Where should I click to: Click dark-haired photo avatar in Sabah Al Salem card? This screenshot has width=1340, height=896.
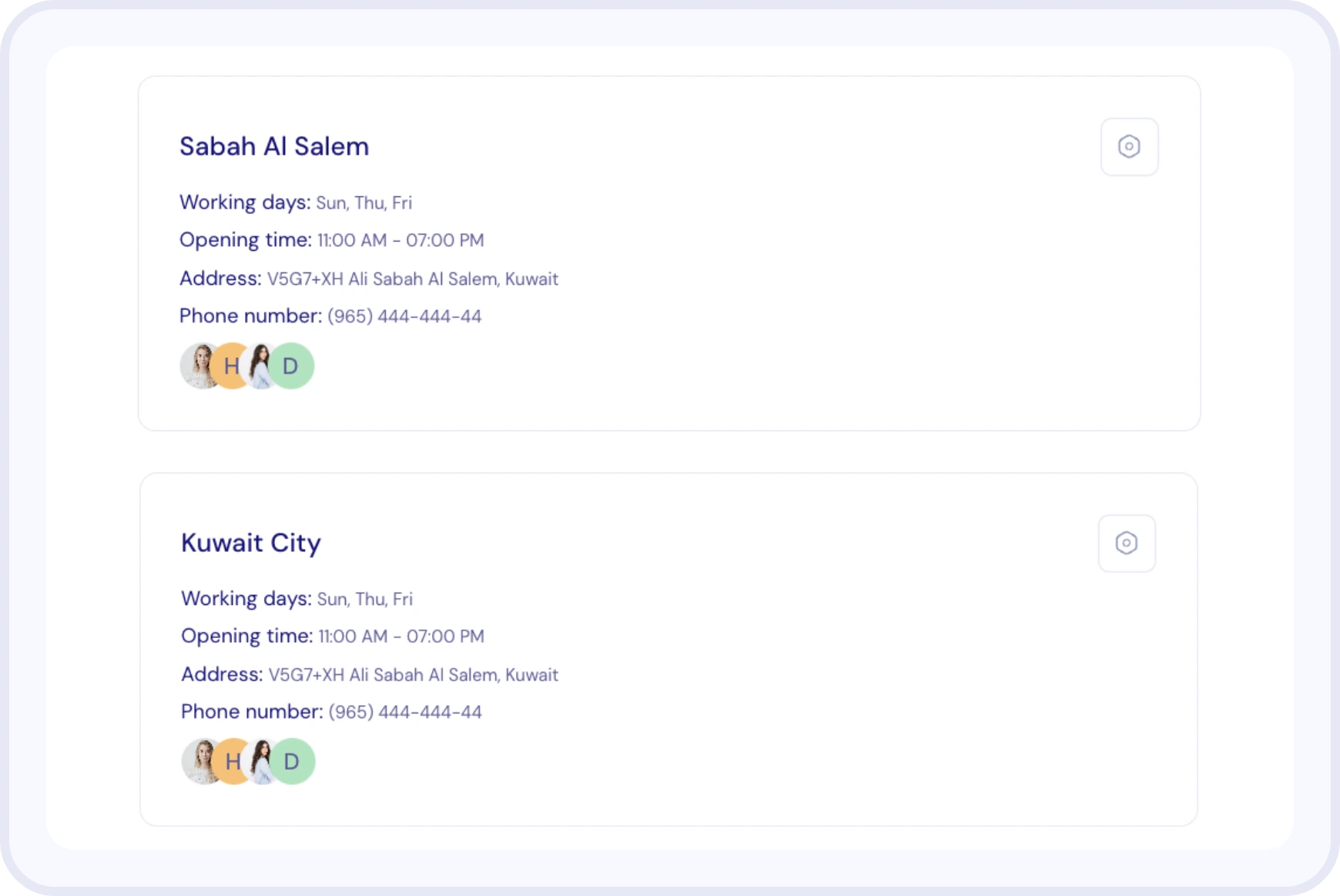(x=260, y=366)
